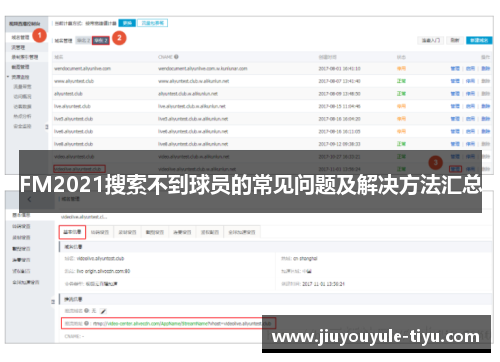This screenshot has height=362, width=500.
Task: Click the blue button above the table's last column
Action: 479,40
